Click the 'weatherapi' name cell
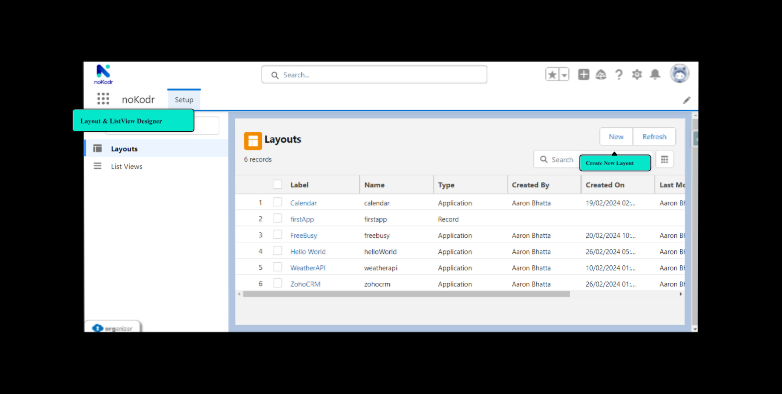Image resolution: width=782 pixels, height=394 pixels. coord(381,268)
